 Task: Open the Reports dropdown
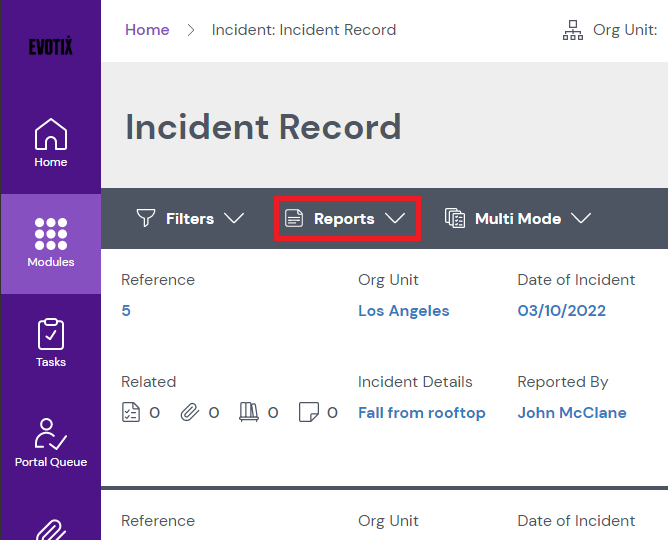pos(345,218)
